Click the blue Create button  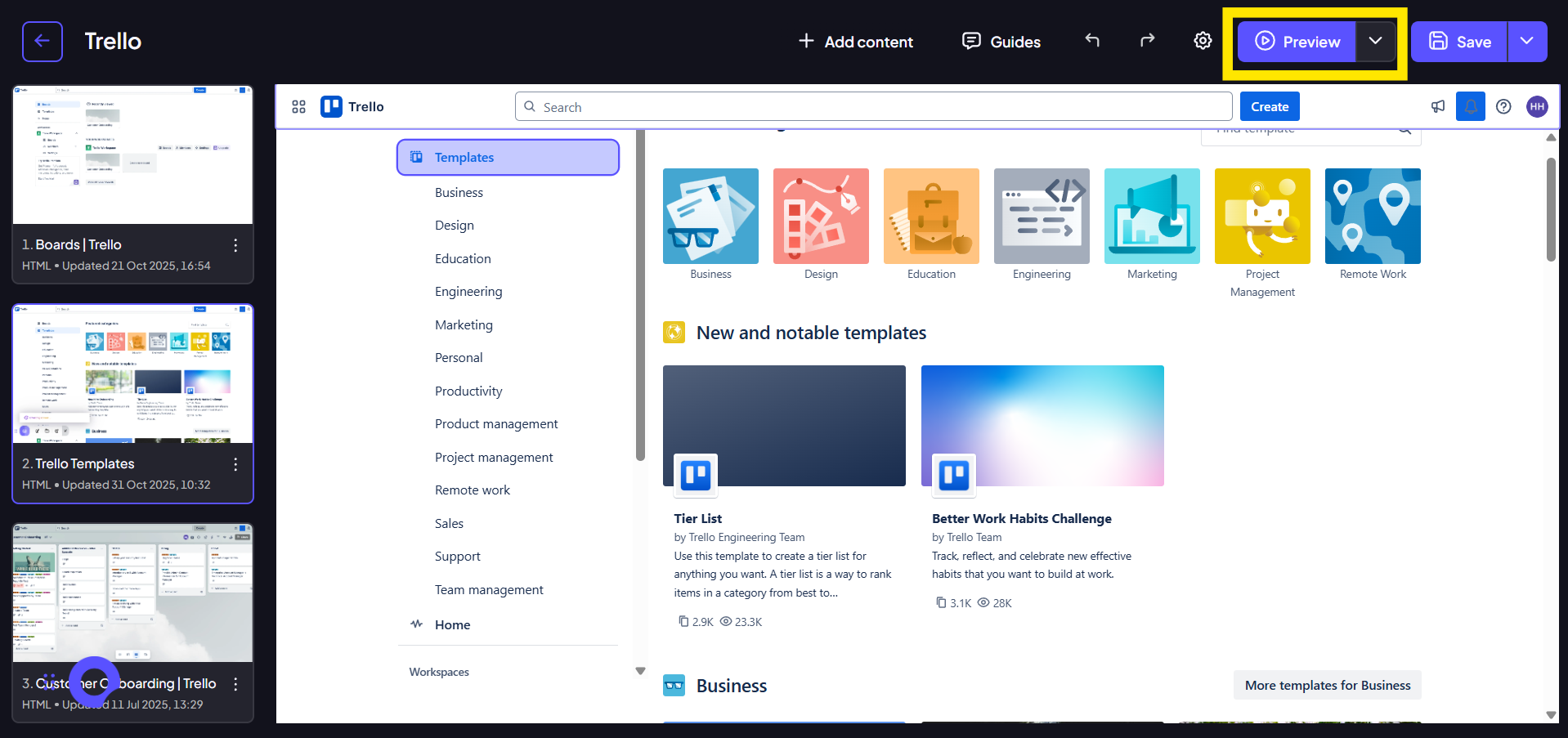[x=1270, y=107]
